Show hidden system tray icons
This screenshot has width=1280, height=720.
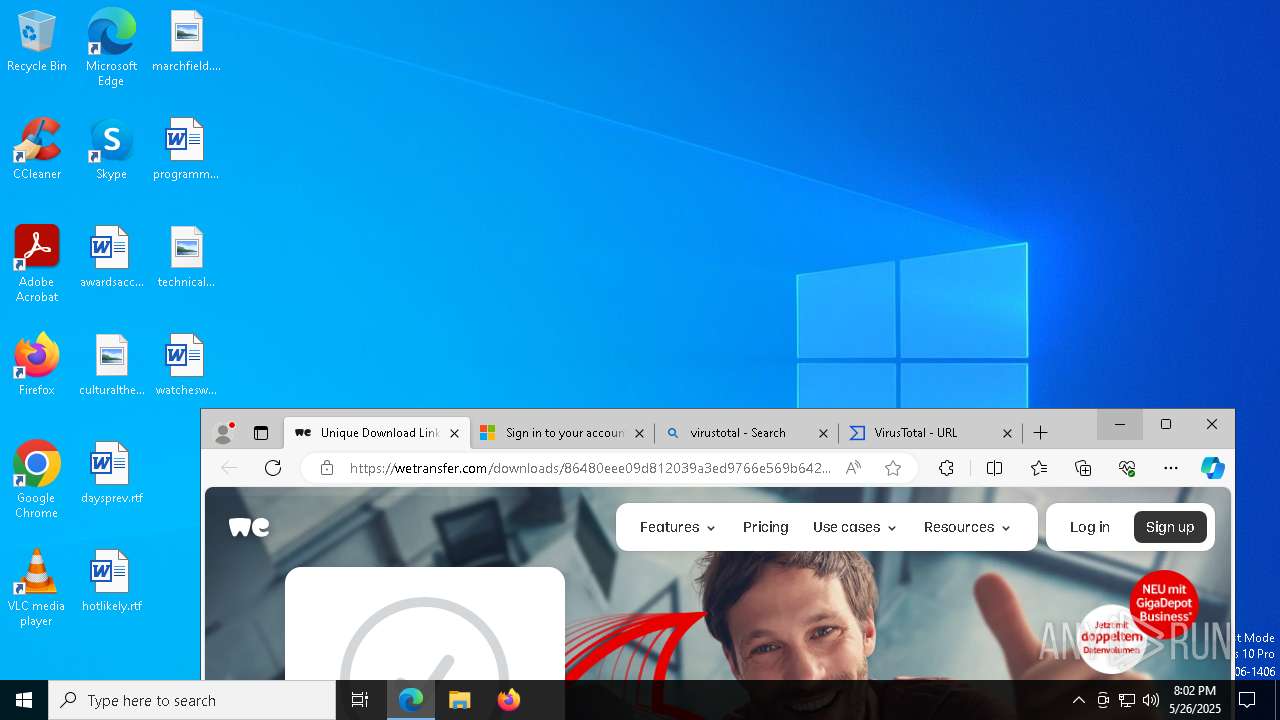pyautogui.click(x=1078, y=700)
